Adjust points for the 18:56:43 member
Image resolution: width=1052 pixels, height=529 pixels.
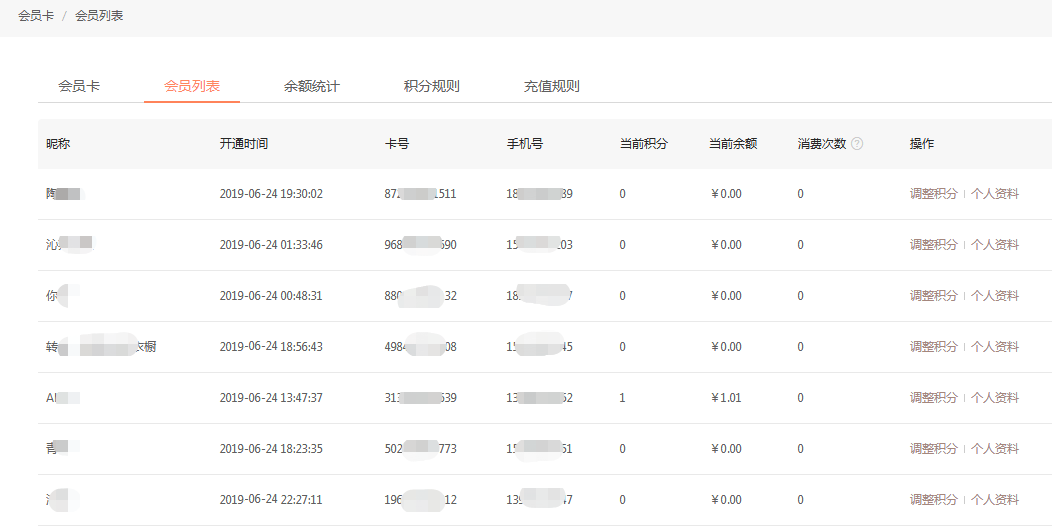click(x=934, y=347)
